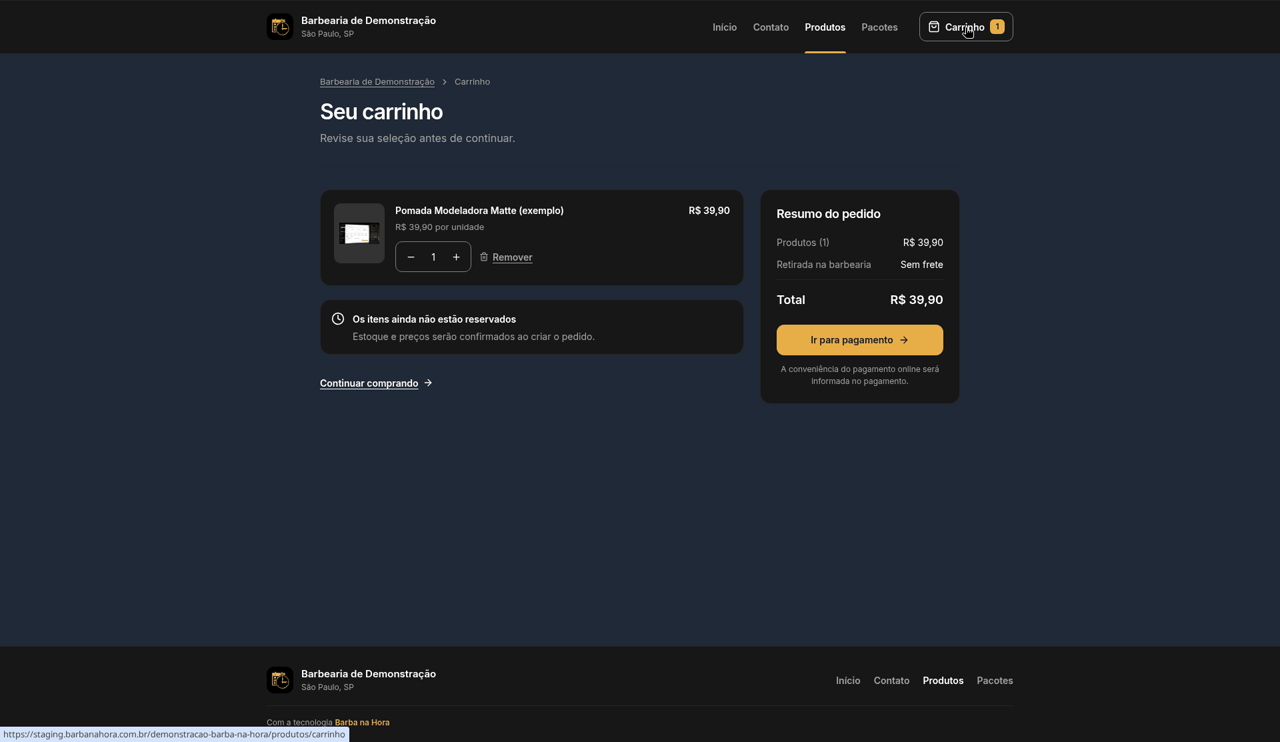Click the arrow icon after Continuar comprando
1280x742 pixels.
[x=428, y=383]
